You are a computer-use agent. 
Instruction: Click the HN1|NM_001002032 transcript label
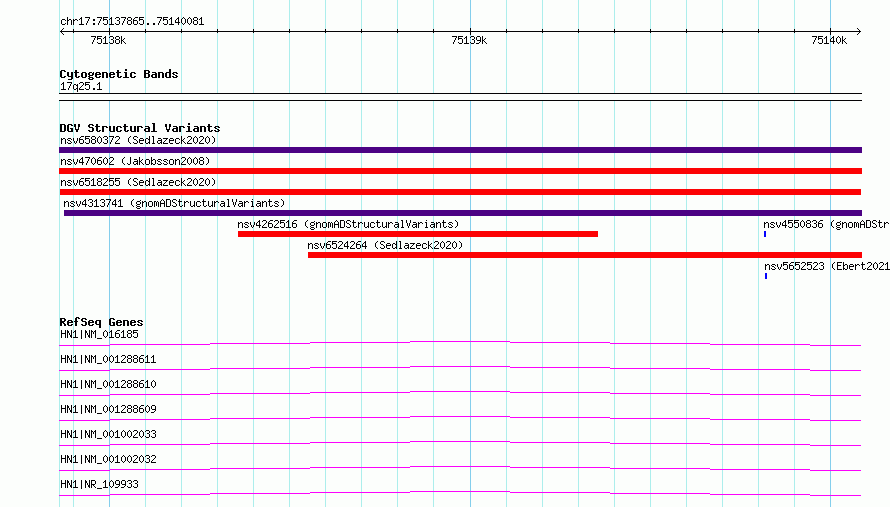[x=108, y=459]
